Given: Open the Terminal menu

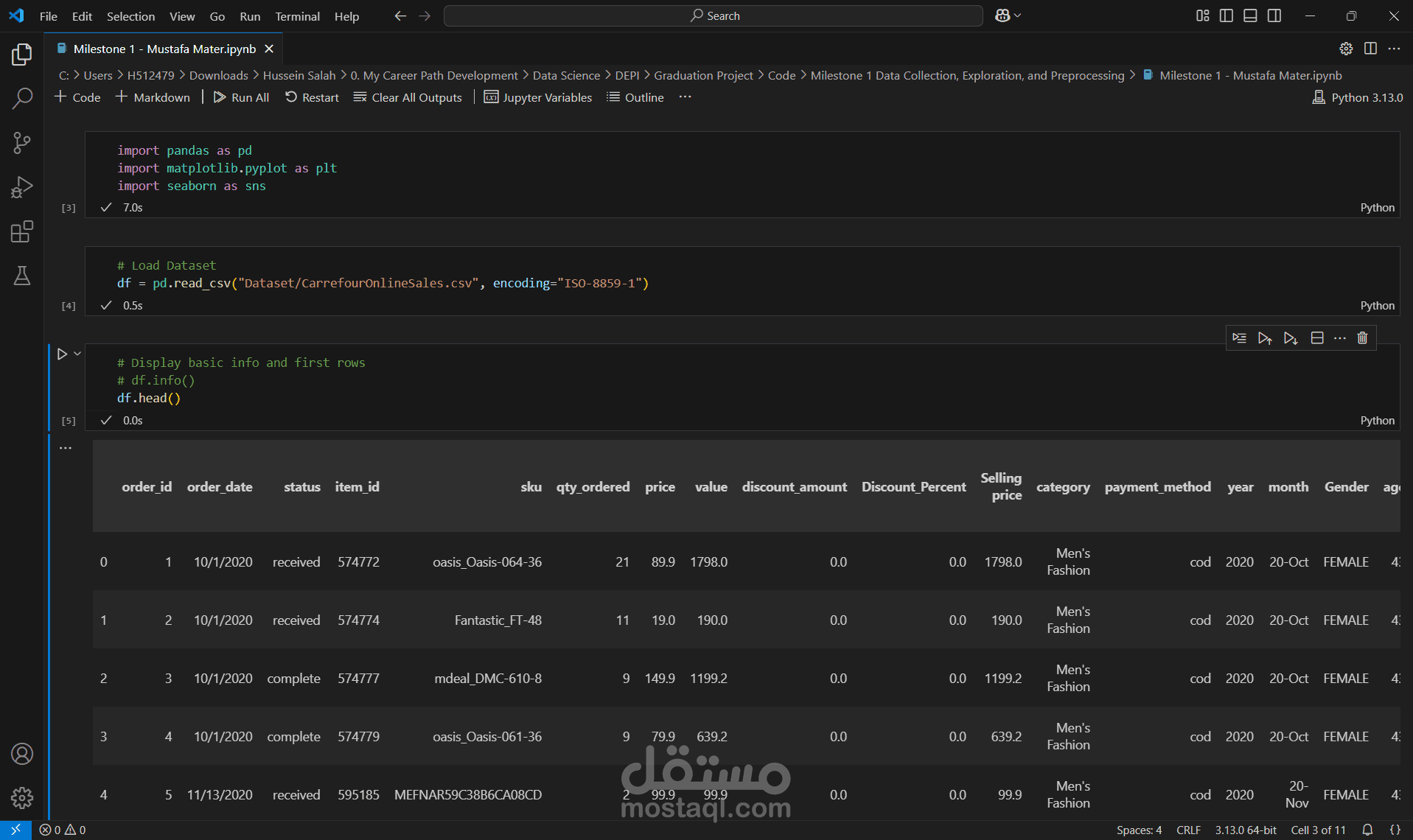Looking at the screenshot, I should pyautogui.click(x=297, y=16).
